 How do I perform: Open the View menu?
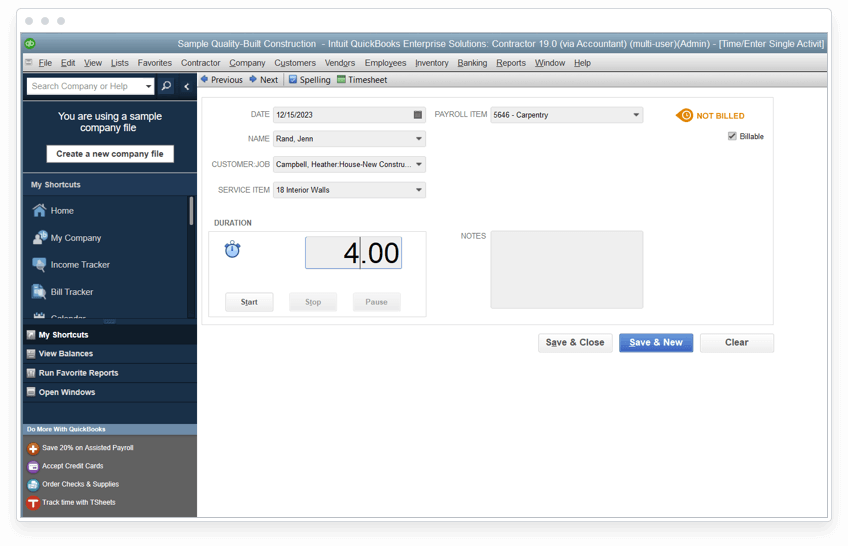(x=93, y=63)
